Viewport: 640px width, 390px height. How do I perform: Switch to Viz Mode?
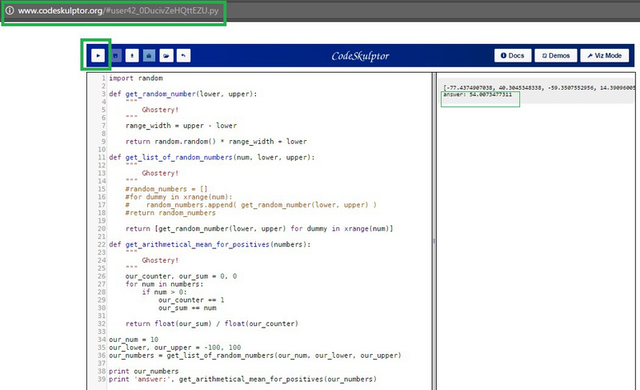pos(604,55)
